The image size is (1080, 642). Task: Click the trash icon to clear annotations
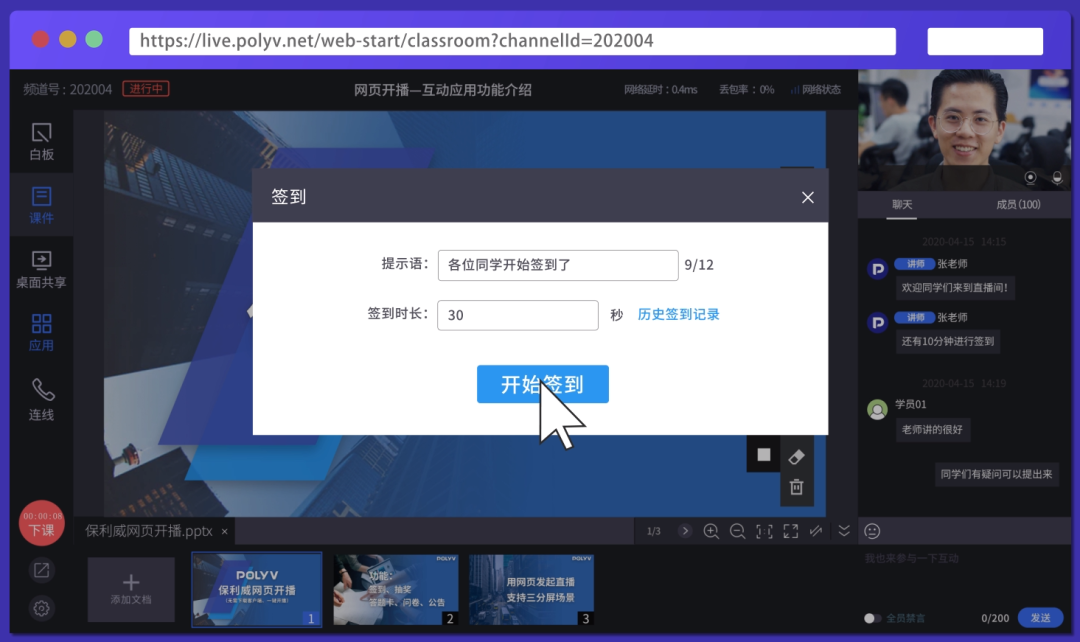click(x=796, y=488)
